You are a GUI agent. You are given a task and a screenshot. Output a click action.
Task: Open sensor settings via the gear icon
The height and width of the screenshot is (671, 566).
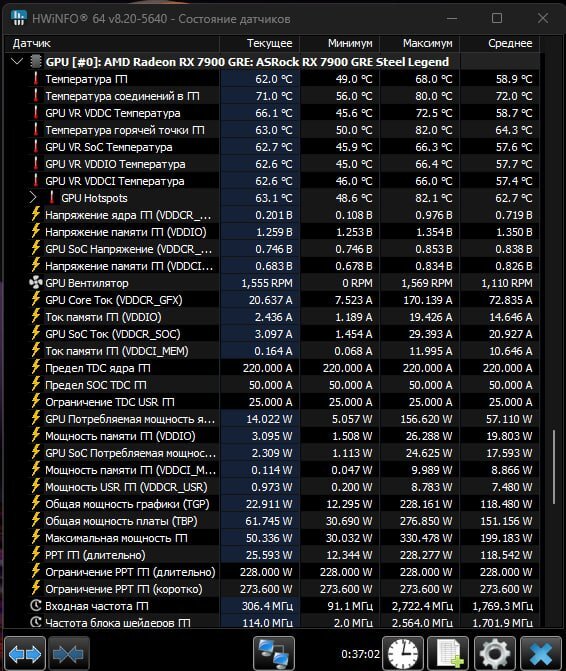(495, 654)
